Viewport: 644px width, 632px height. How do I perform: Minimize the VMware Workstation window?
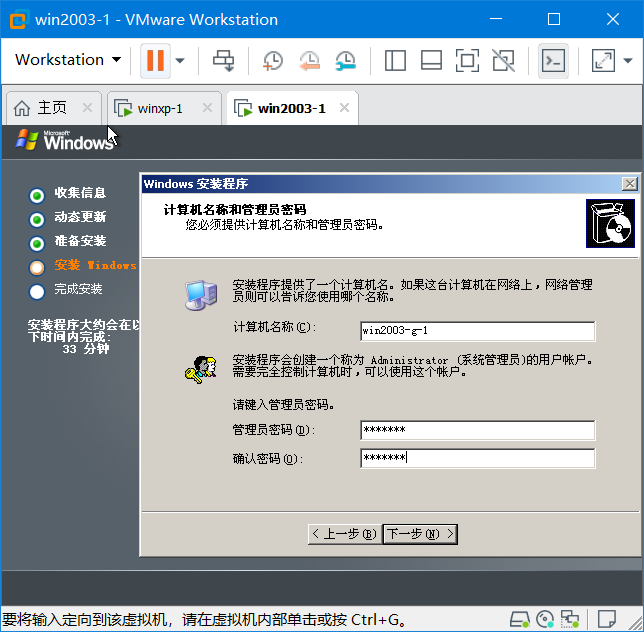point(496,19)
